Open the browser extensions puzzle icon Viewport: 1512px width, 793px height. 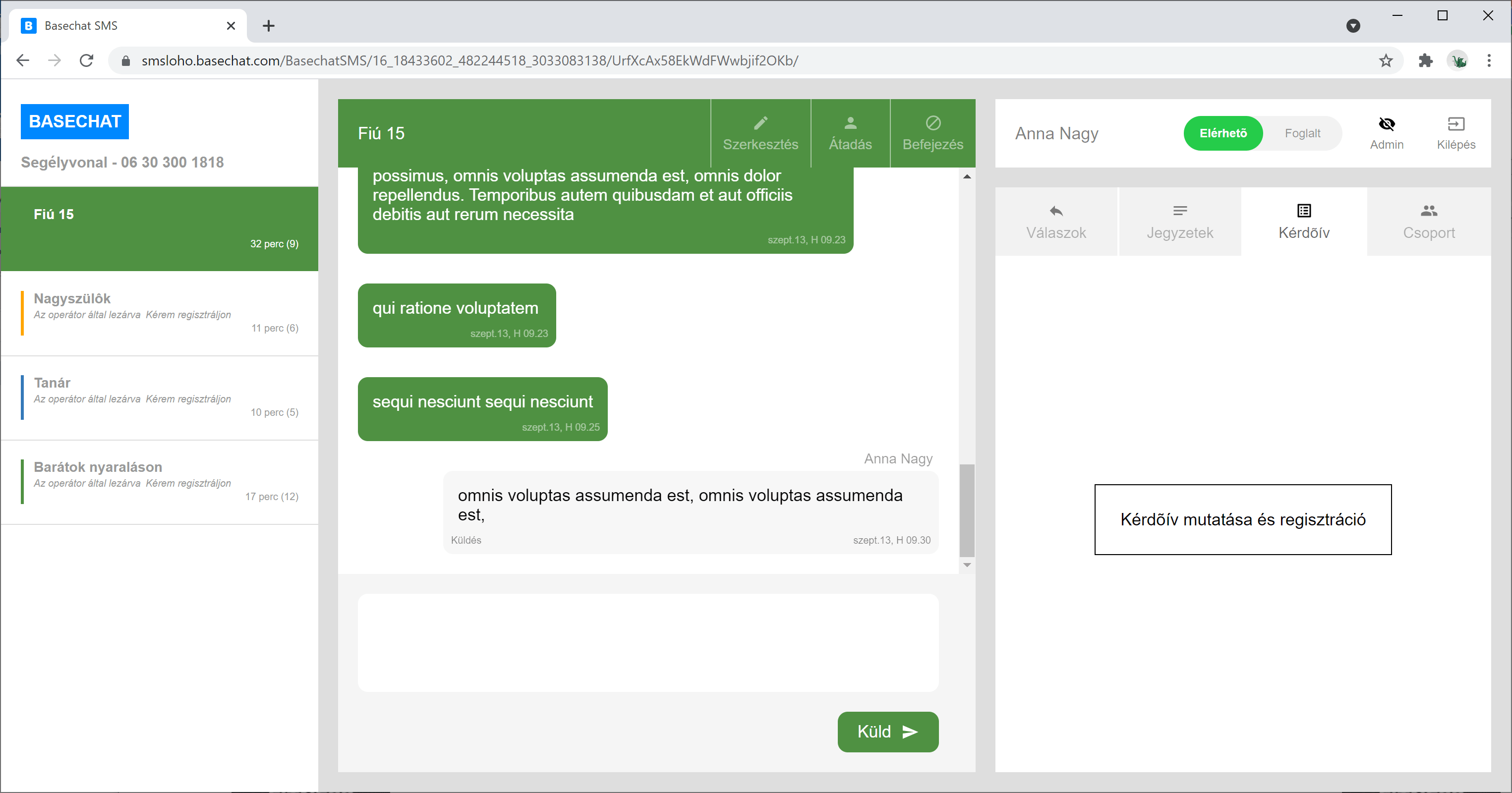(1425, 60)
